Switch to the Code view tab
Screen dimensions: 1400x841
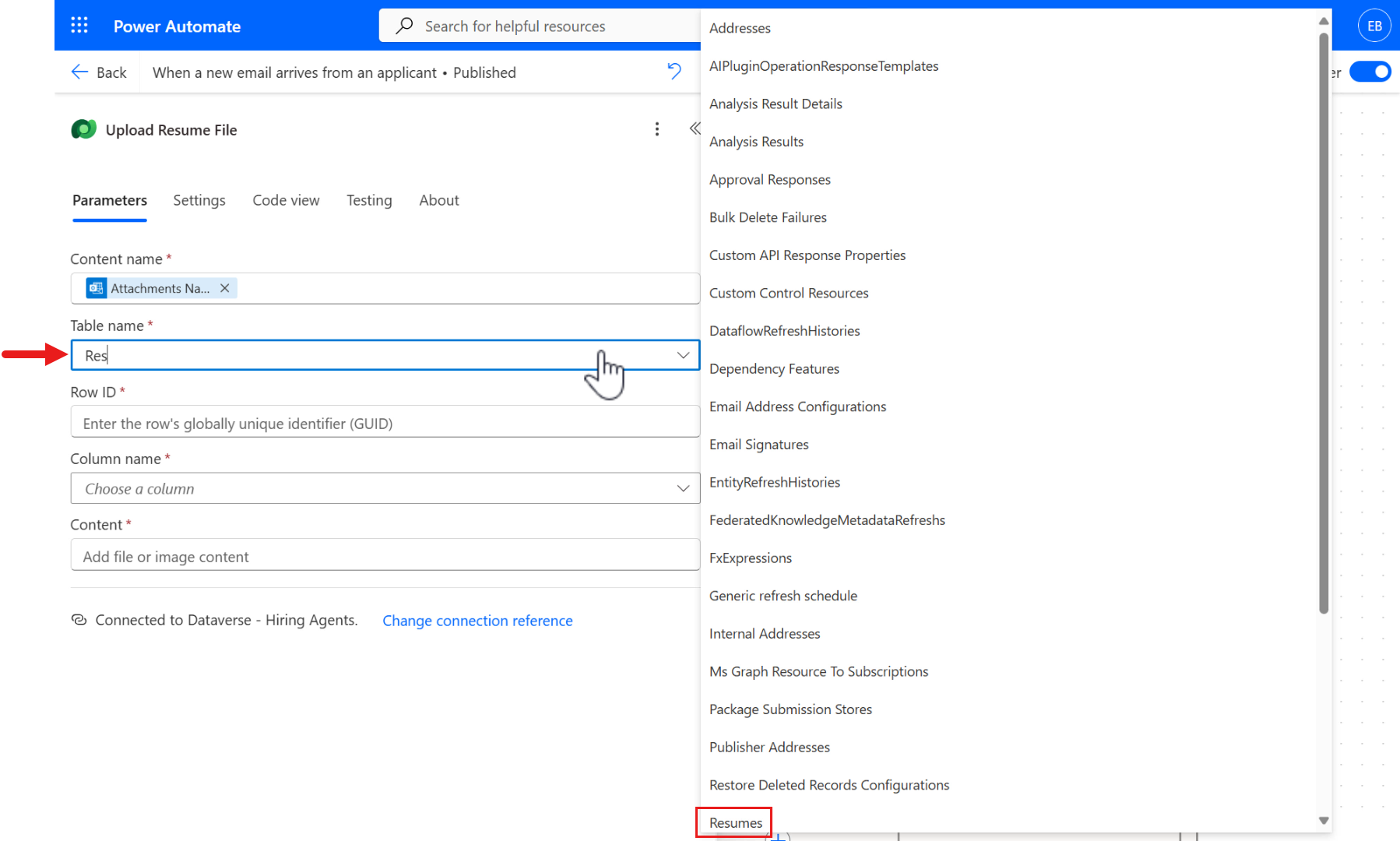click(x=286, y=200)
